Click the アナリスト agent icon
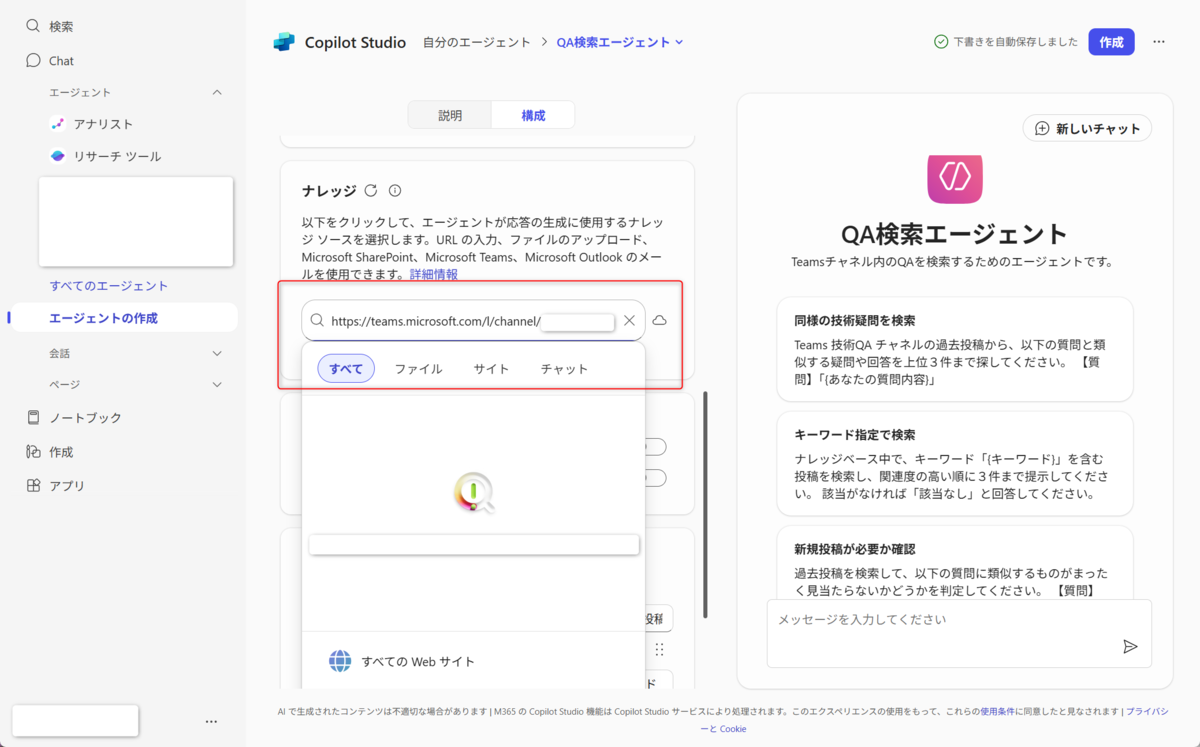 coord(57,124)
